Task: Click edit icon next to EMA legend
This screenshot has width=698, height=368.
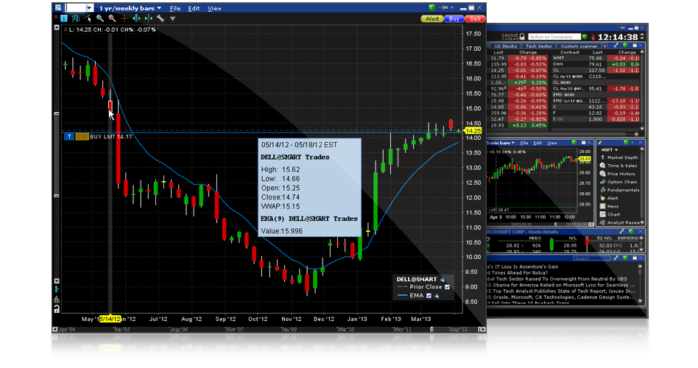Action: 437,295
